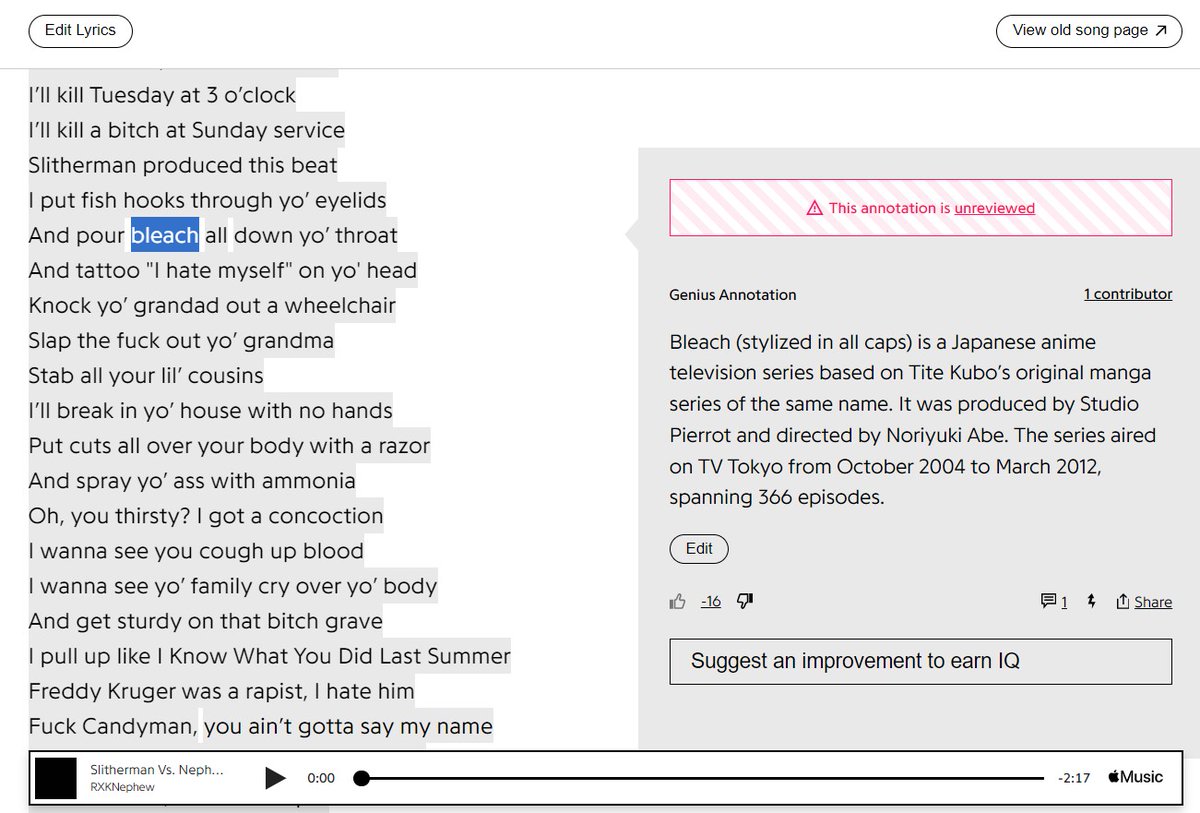The image size is (1200, 813).
Task: Click the -16 vote count
Action: coord(710,601)
